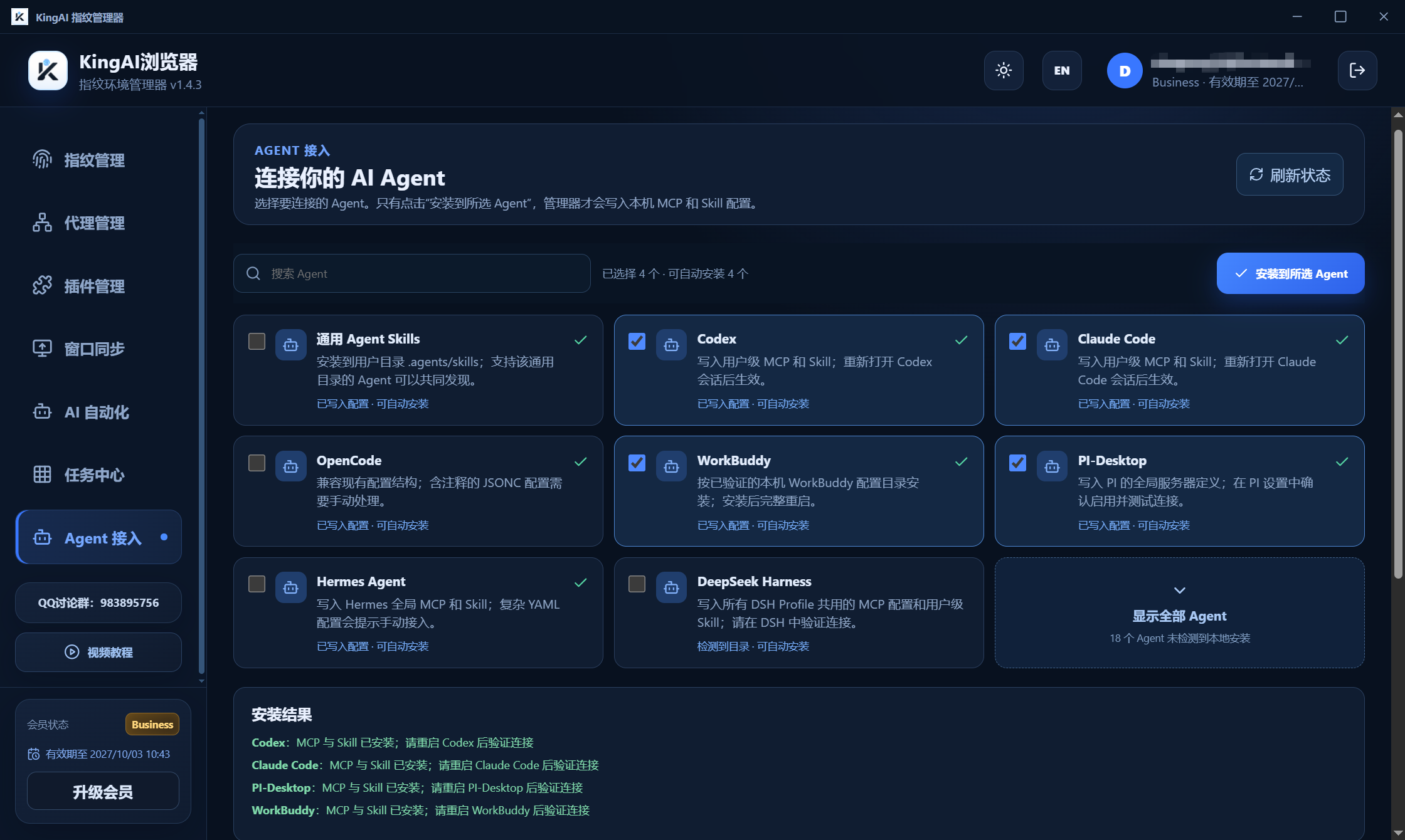Click the green checkmark on Hermes Agent card
Viewport: 1405px width, 840px height.
[581, 582]
